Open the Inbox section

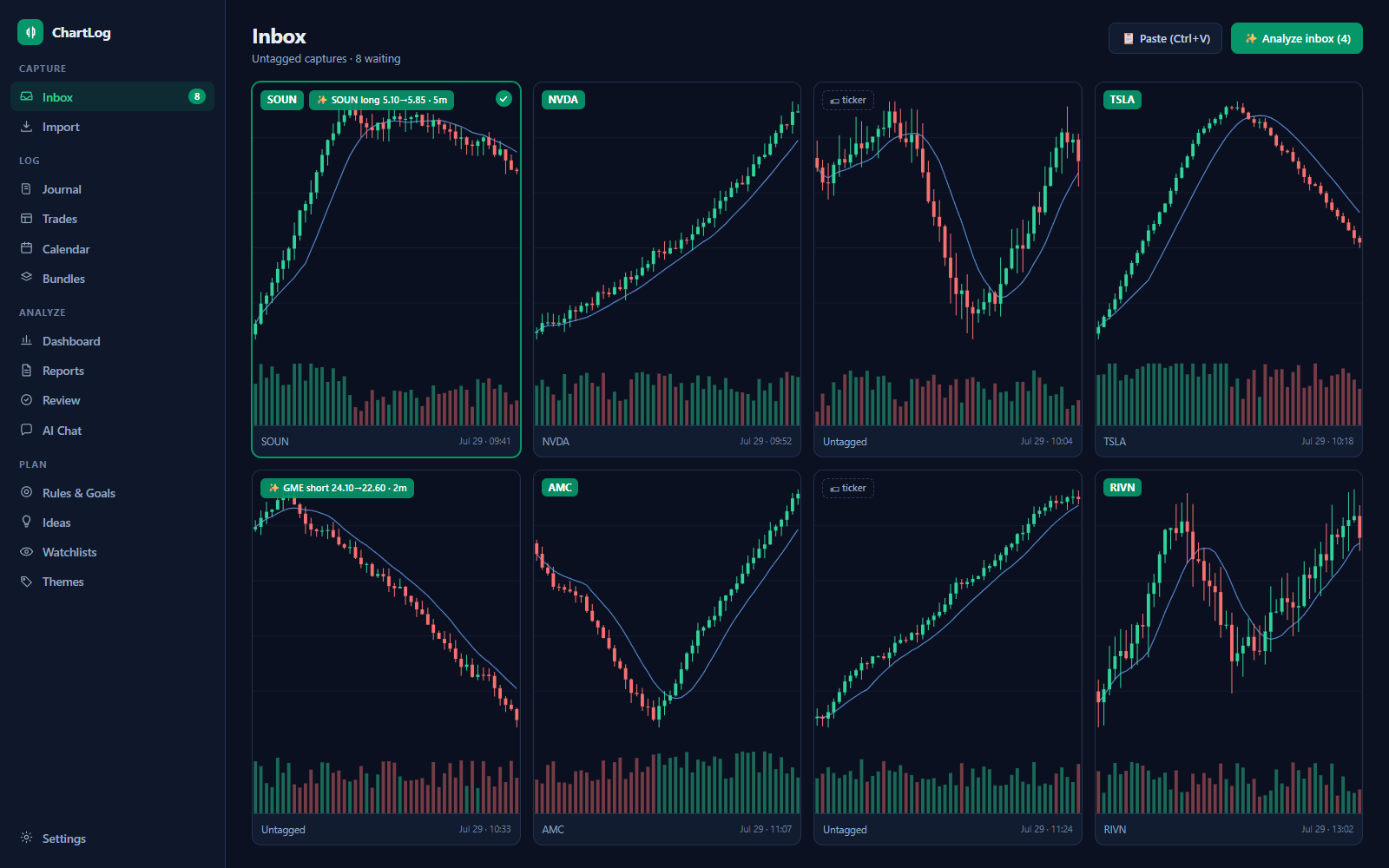click(x=112, y=96)
